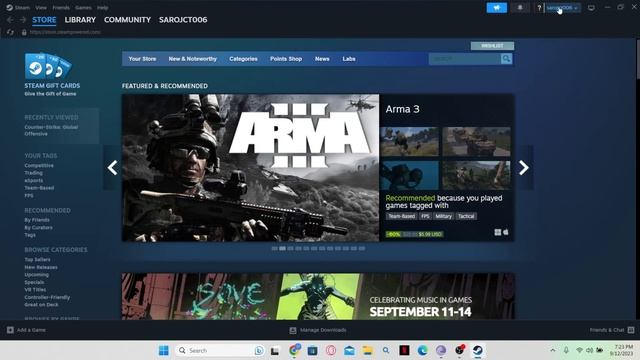Click the question mark help icon

coord(539,8)
